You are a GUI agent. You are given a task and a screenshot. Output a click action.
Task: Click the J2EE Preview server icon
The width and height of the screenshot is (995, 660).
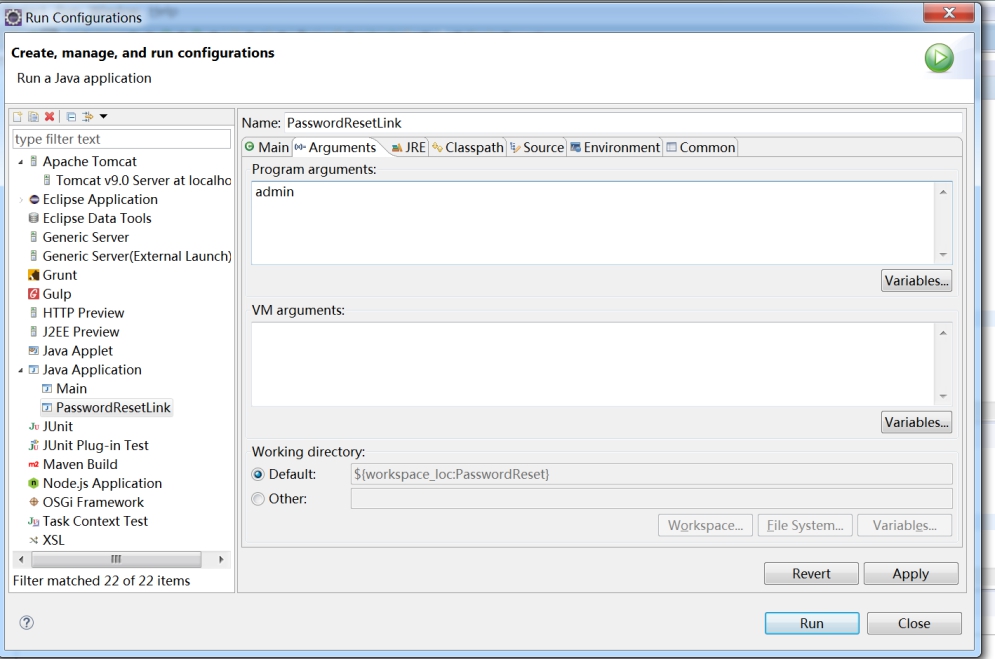coord(34,332)
